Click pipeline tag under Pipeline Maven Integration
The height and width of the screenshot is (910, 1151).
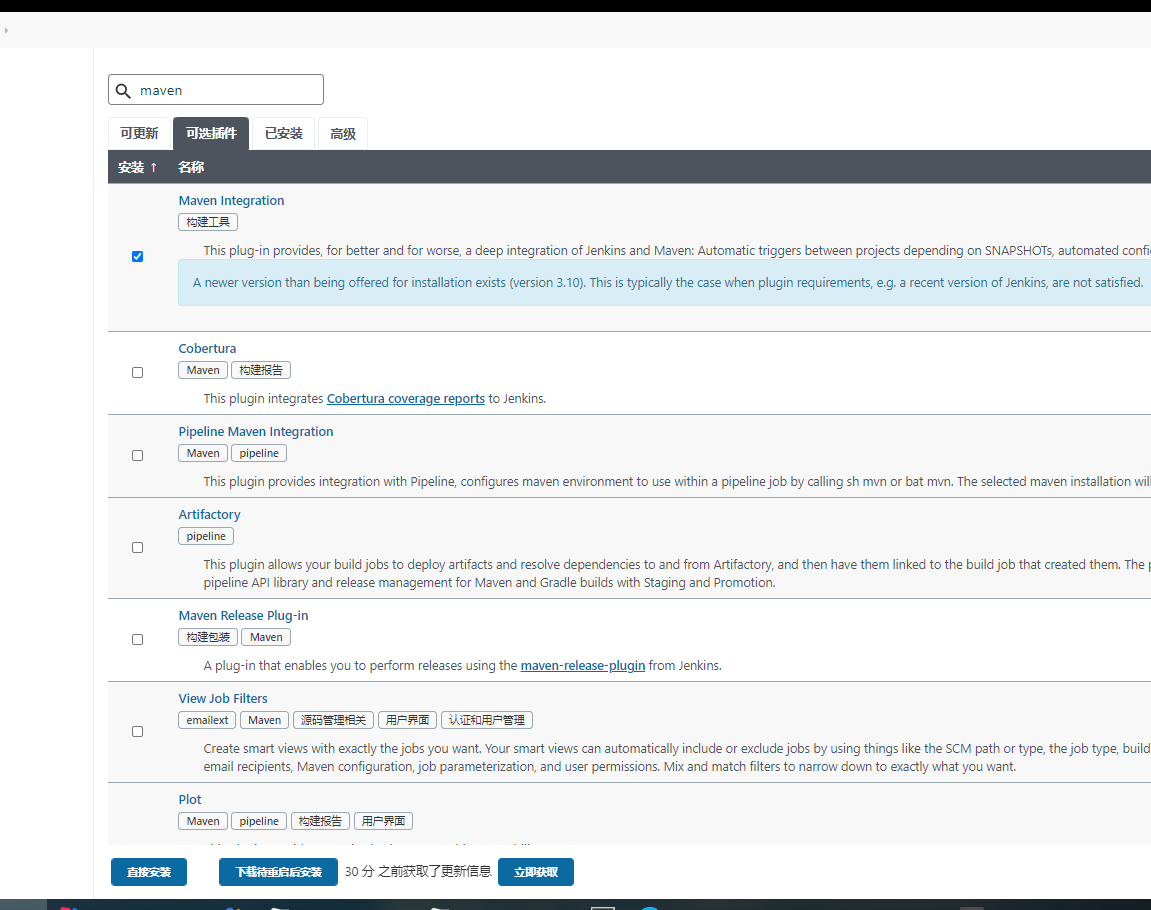point(258,453)
